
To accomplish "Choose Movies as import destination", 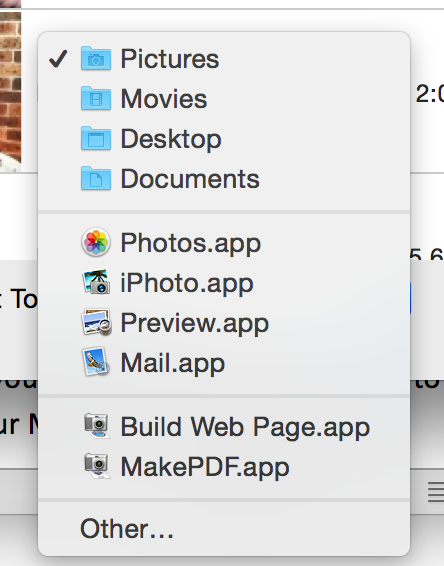I will (224, 99).
